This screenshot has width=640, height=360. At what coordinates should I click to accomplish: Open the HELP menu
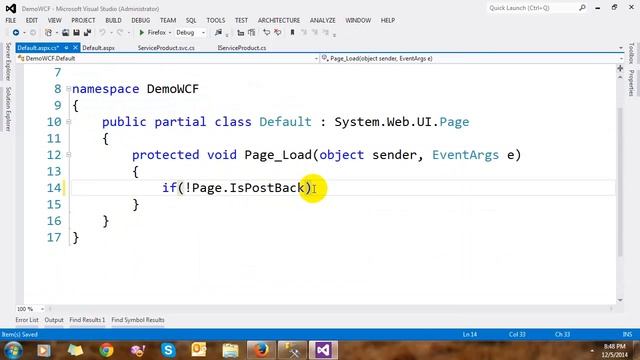(x=388, y=20)
